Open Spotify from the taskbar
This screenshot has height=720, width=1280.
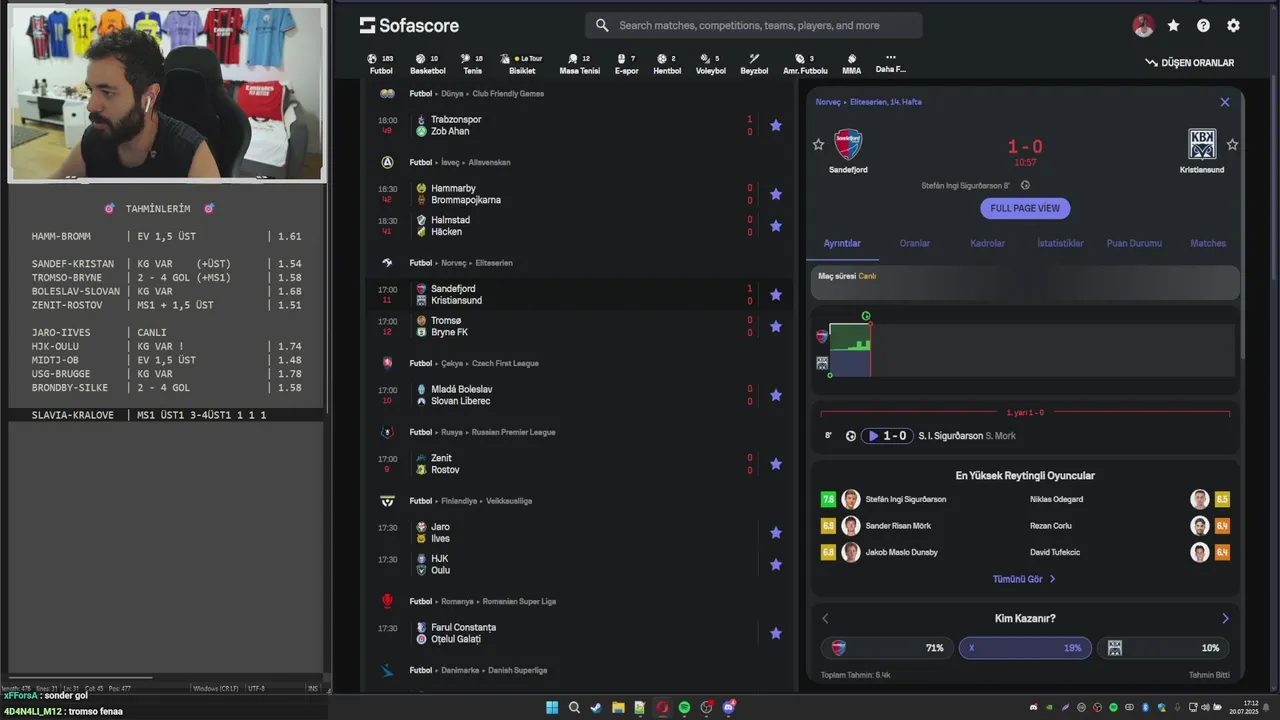click(684, 707)
